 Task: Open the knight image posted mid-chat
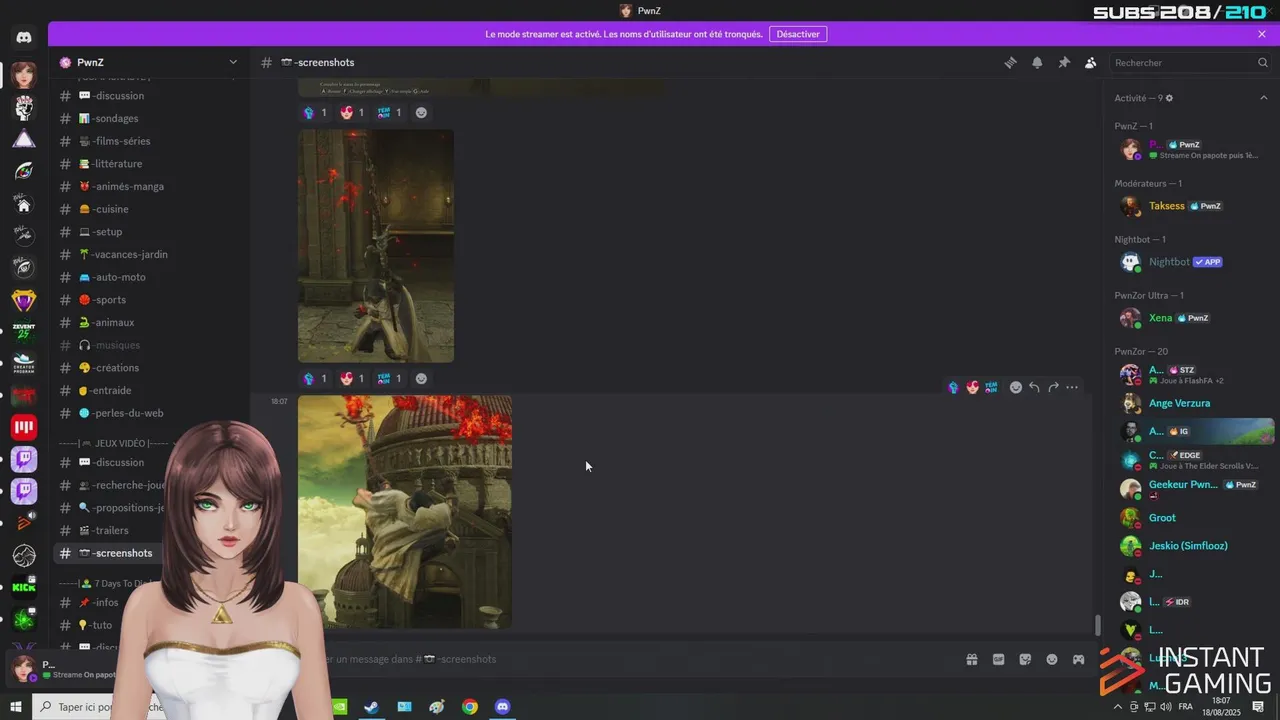(376, 246)
